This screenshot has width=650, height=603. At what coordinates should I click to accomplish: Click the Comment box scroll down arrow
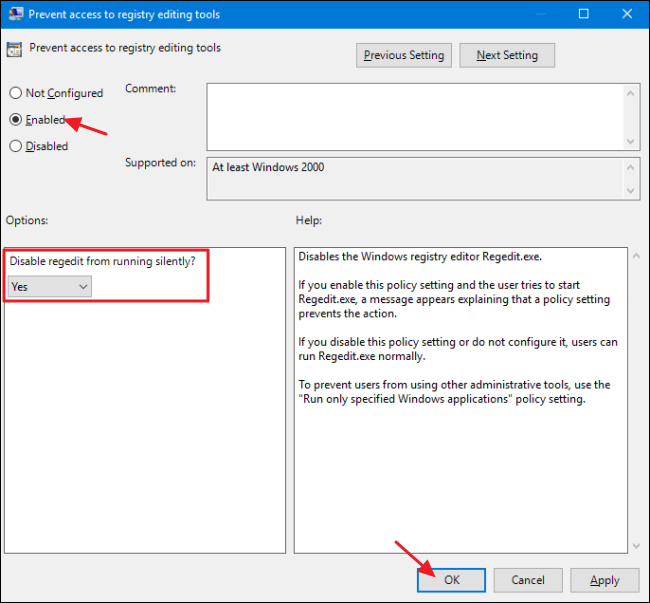(631, 141)
